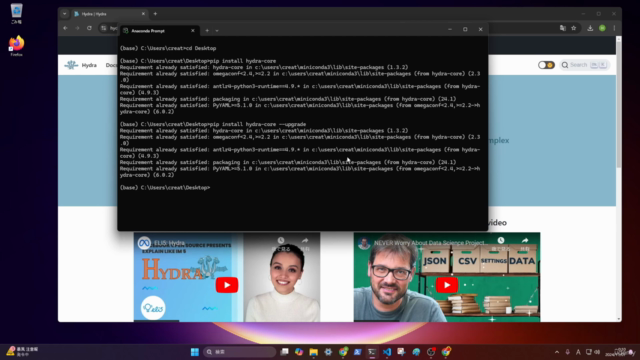This screenshot has height=360, width=640.
Task: Select the Anaconda Prompt terminal tab
Action: [159, 31]
